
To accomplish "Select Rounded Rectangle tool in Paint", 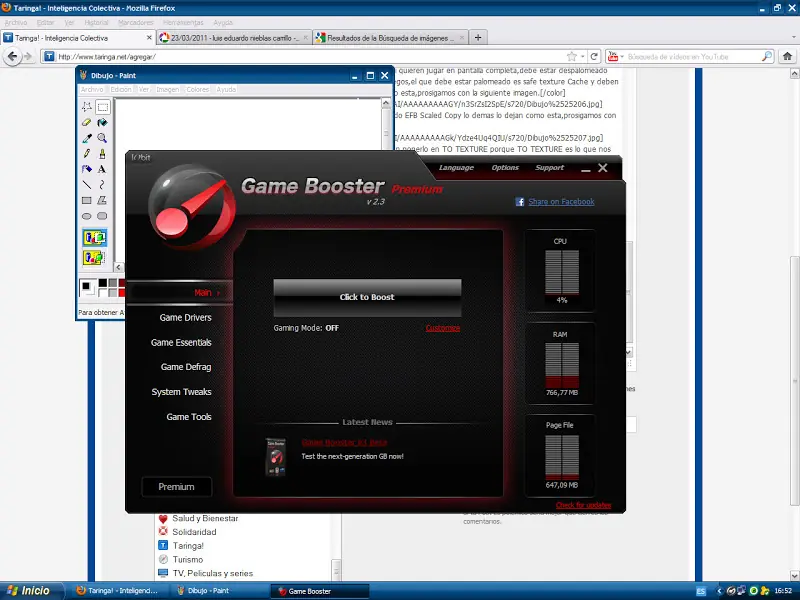I will click(103, 216).
